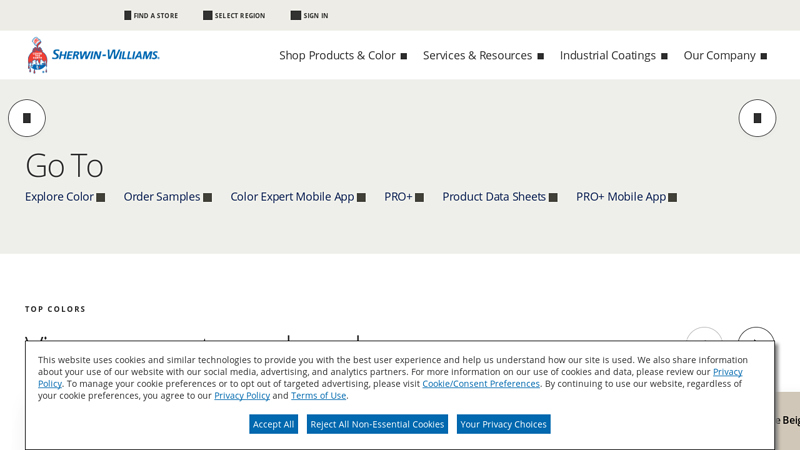The width and height of the screenshot is (800, 450).
Task: Open the Explore Color link
Action: coord(64,197)
